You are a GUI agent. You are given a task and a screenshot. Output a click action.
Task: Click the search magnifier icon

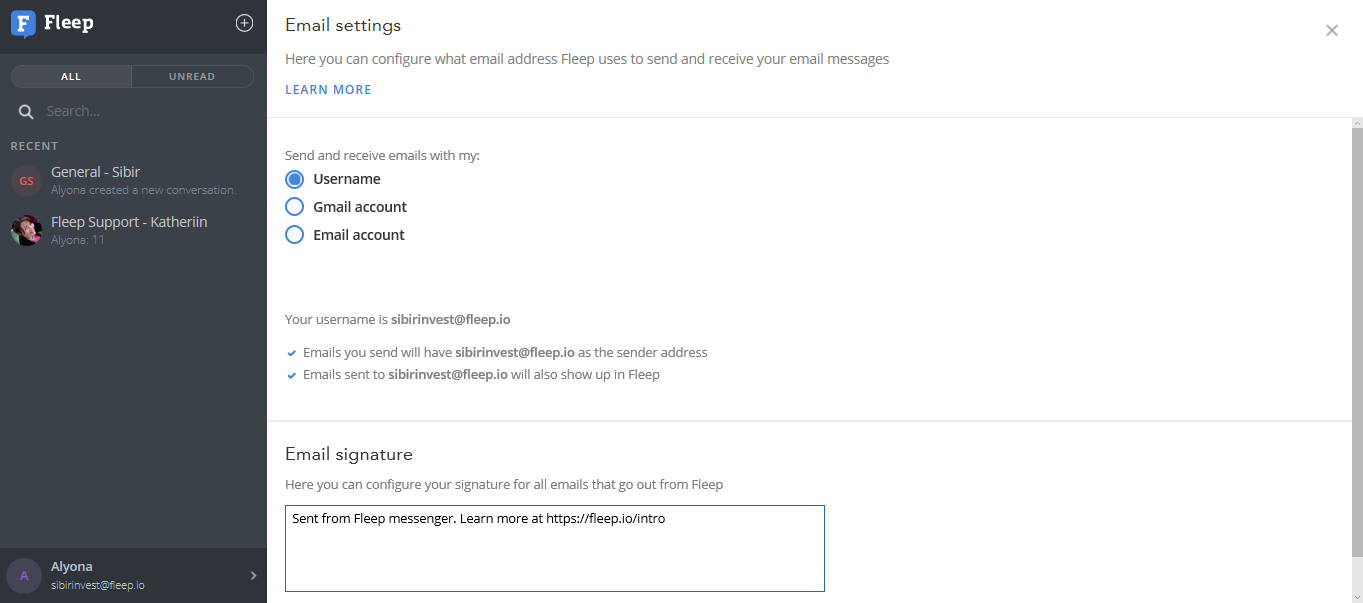pos(27,112)
